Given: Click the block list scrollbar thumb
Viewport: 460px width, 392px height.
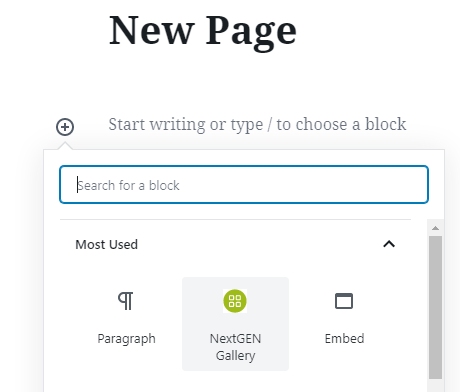Looking at the screenshot, I should coord(435,307).
